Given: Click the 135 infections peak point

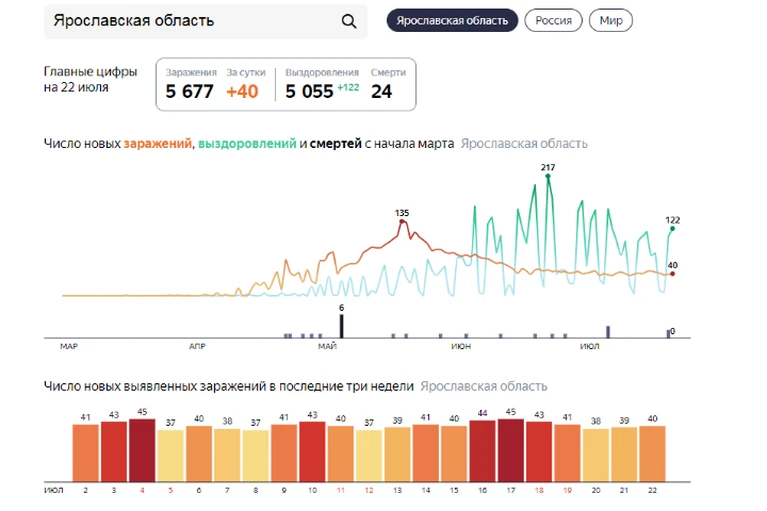Looking at the screenshot, I should click(402, 222).
